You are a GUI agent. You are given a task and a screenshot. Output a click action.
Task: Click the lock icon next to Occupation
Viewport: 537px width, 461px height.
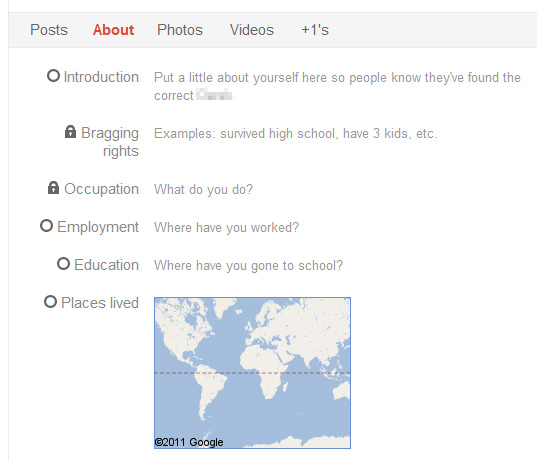[53, 188]
